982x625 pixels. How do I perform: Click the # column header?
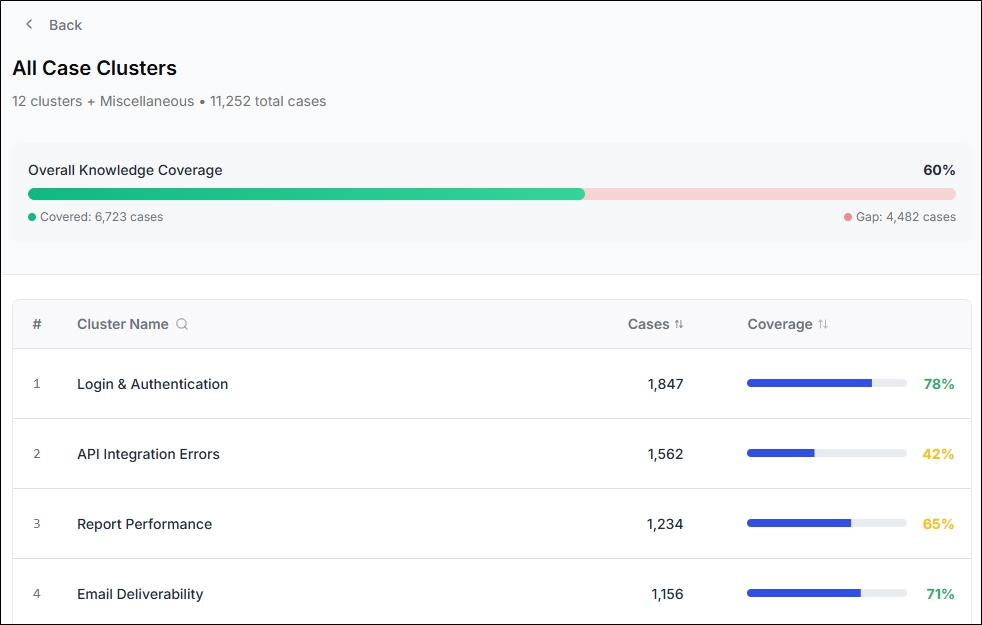[37, 324]
